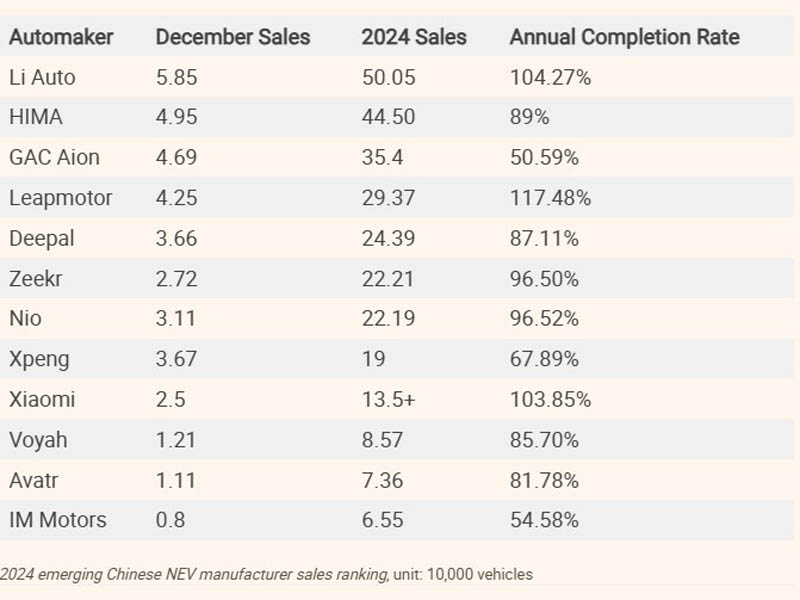Click the table caption text below
800x600 pixels.
coord(266,574)
